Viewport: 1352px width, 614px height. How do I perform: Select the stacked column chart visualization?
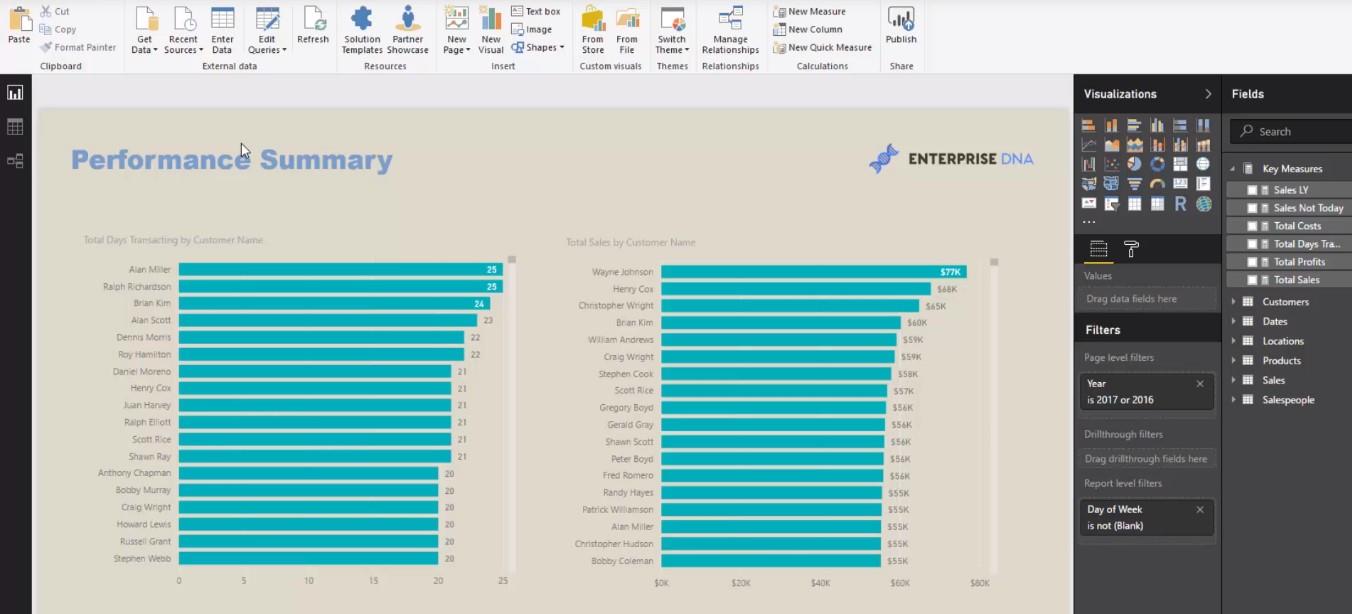click(1112, 125)
